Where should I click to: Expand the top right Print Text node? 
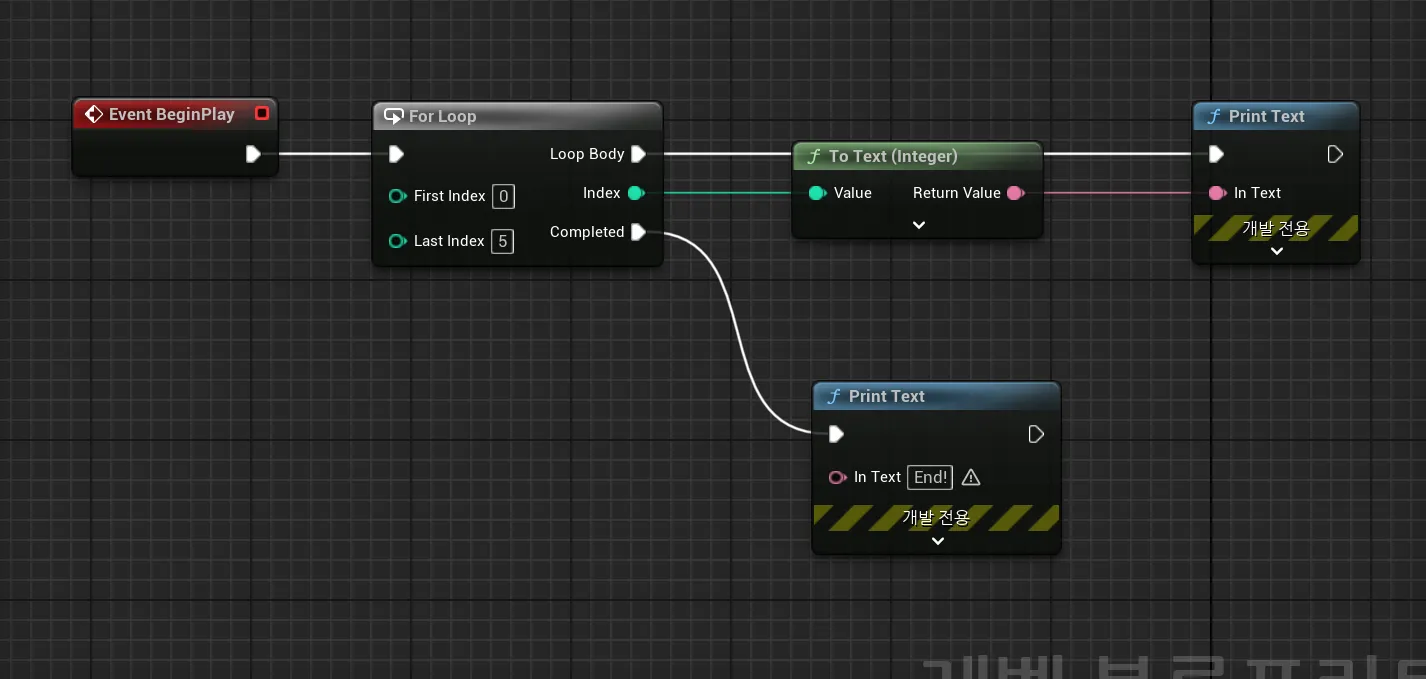point(1276,251)
